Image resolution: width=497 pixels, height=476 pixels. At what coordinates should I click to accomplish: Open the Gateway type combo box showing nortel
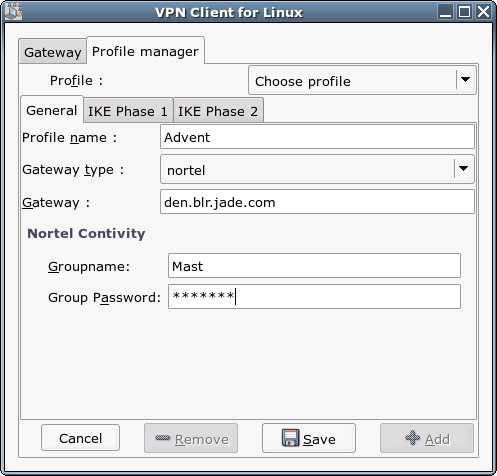pyautogui.click(x=317, y=169)
